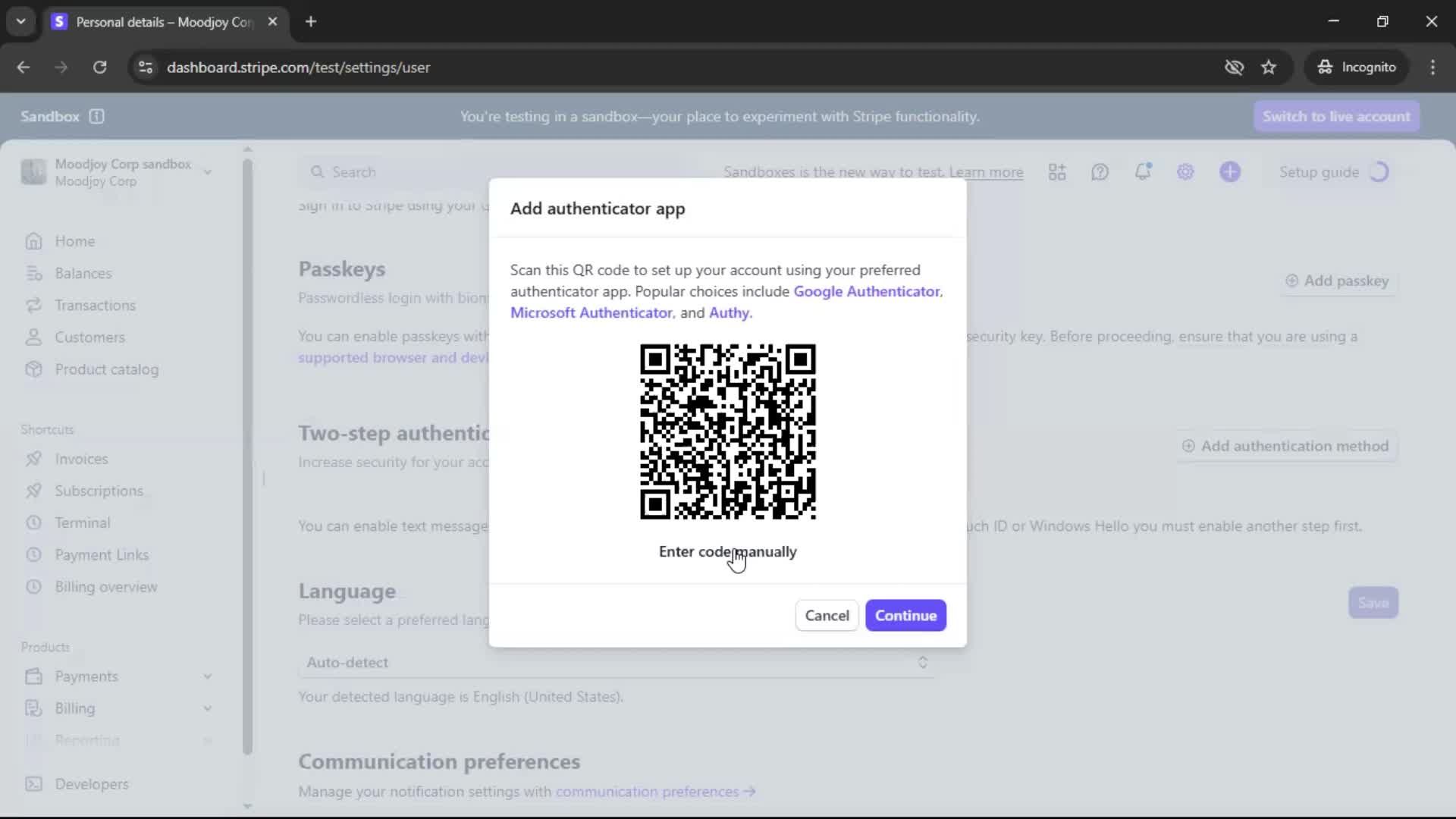Click the tracking protection eye icon
Screen dimensions: 1456x819
(1234, 67)
